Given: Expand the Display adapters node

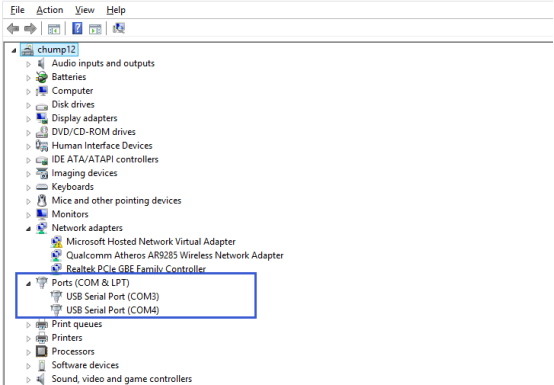Looking at the screenshot, I should tap(28, 119).
